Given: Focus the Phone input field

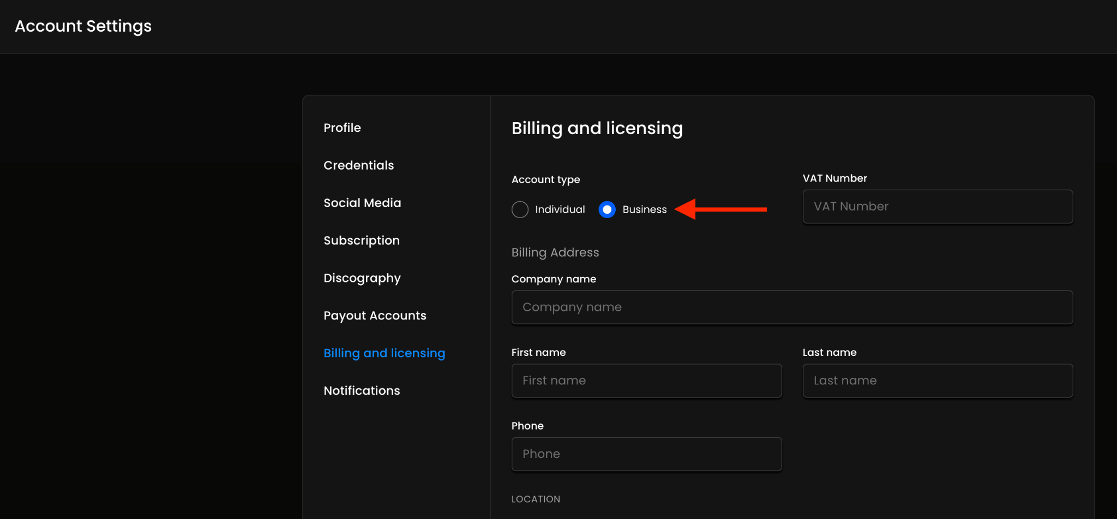Looking at the screenshot, I should (x=646, y=454).
